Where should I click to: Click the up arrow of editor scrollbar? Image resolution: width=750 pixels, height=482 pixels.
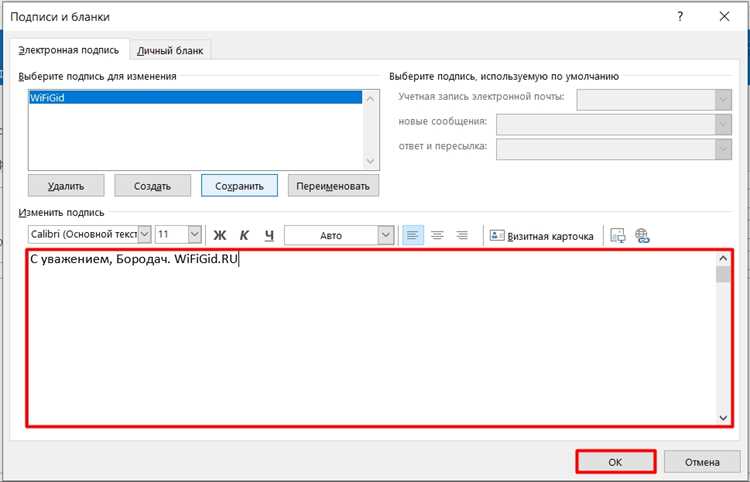point(723,259)
